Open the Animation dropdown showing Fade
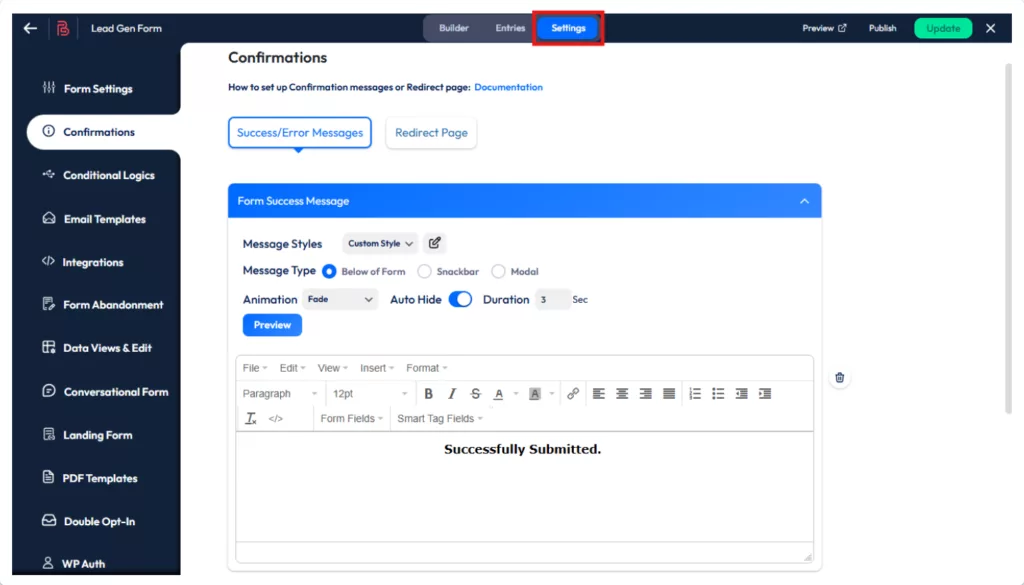Viewport: 1024px width, 585px height. pyautogui.click(x=338, y=298)
